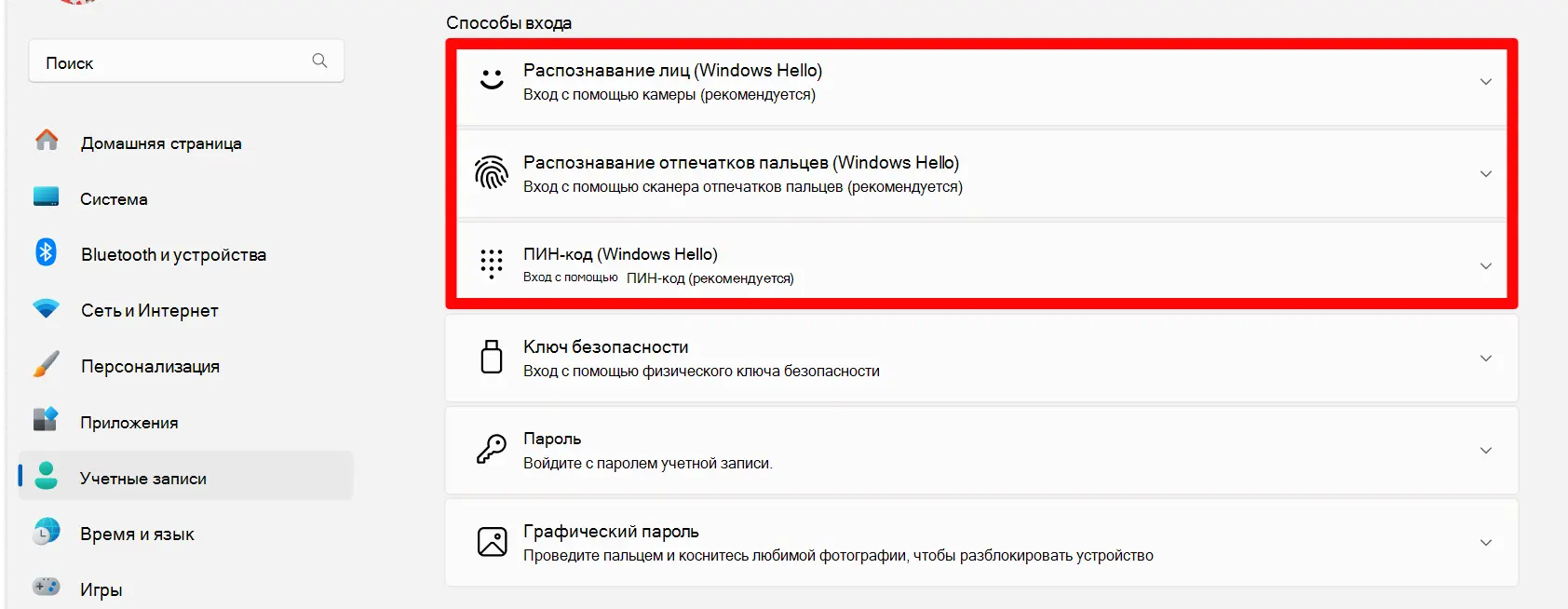The image size is (1568, 609).
Task: Click the picture password image icon
Action: pyautogui.click(x=492, y=541)
